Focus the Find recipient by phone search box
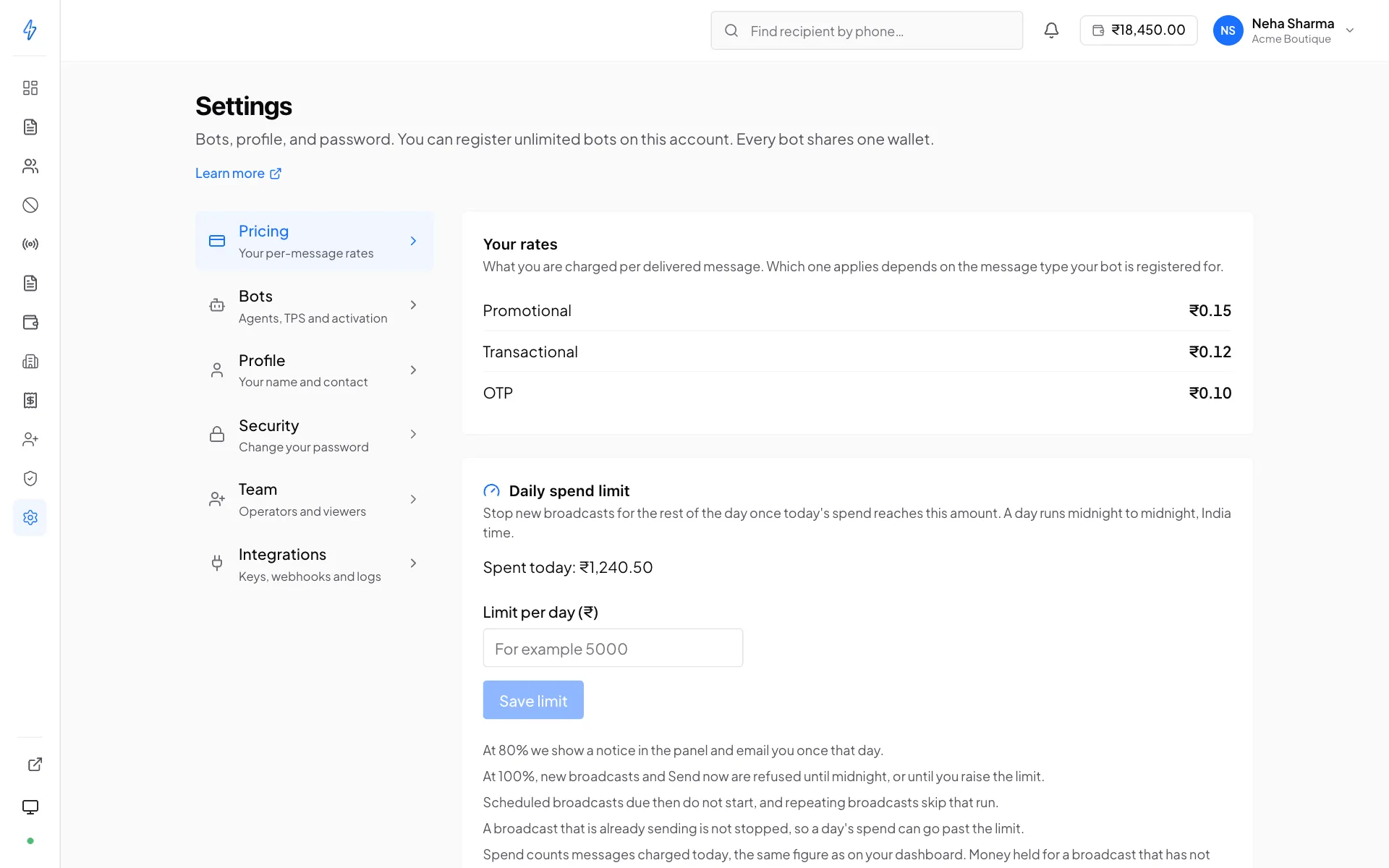The height and width of the screenshot is (868, 1389). pyautogui.click(x=867, y=30)
